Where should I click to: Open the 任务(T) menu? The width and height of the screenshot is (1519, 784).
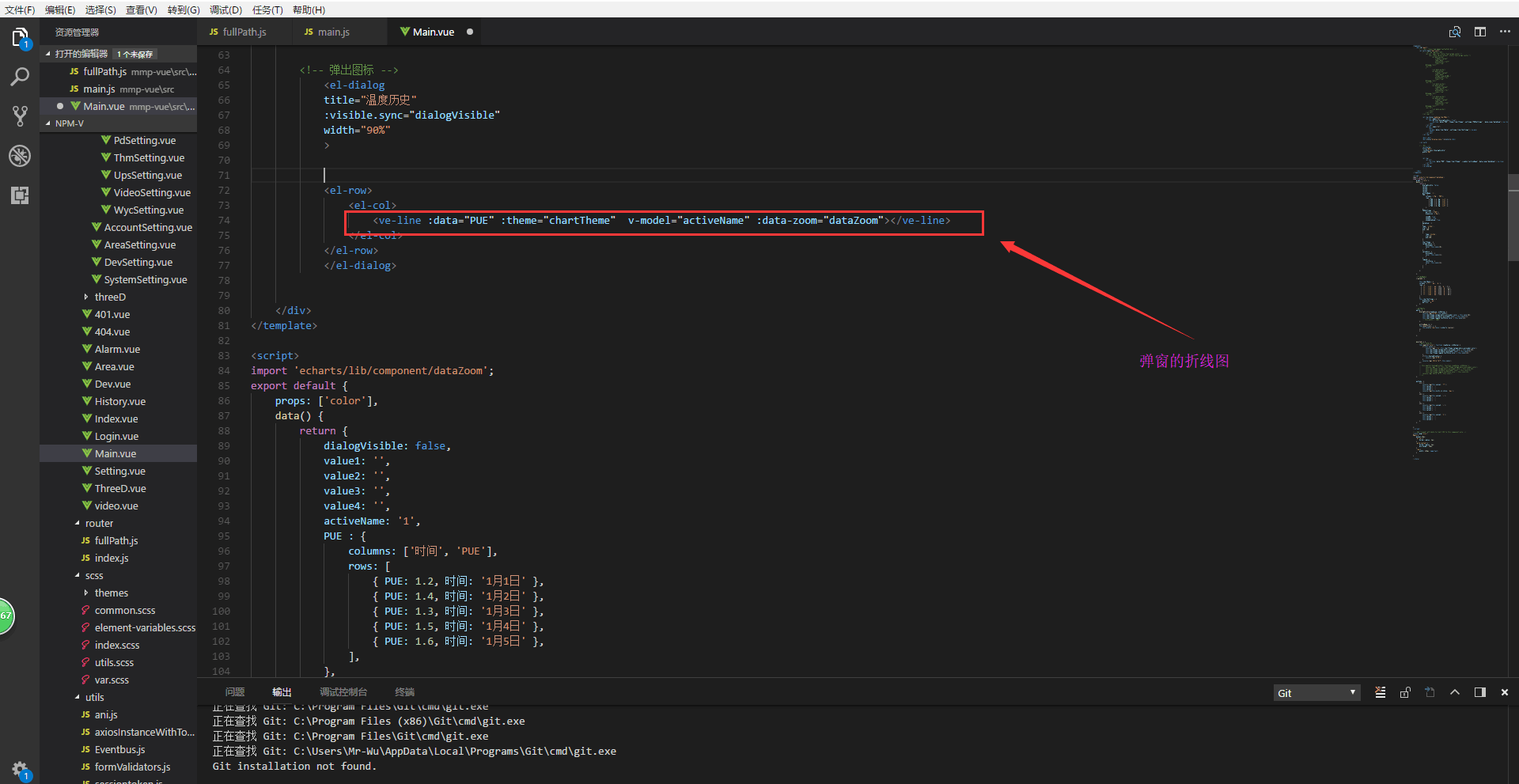point(267,9)
